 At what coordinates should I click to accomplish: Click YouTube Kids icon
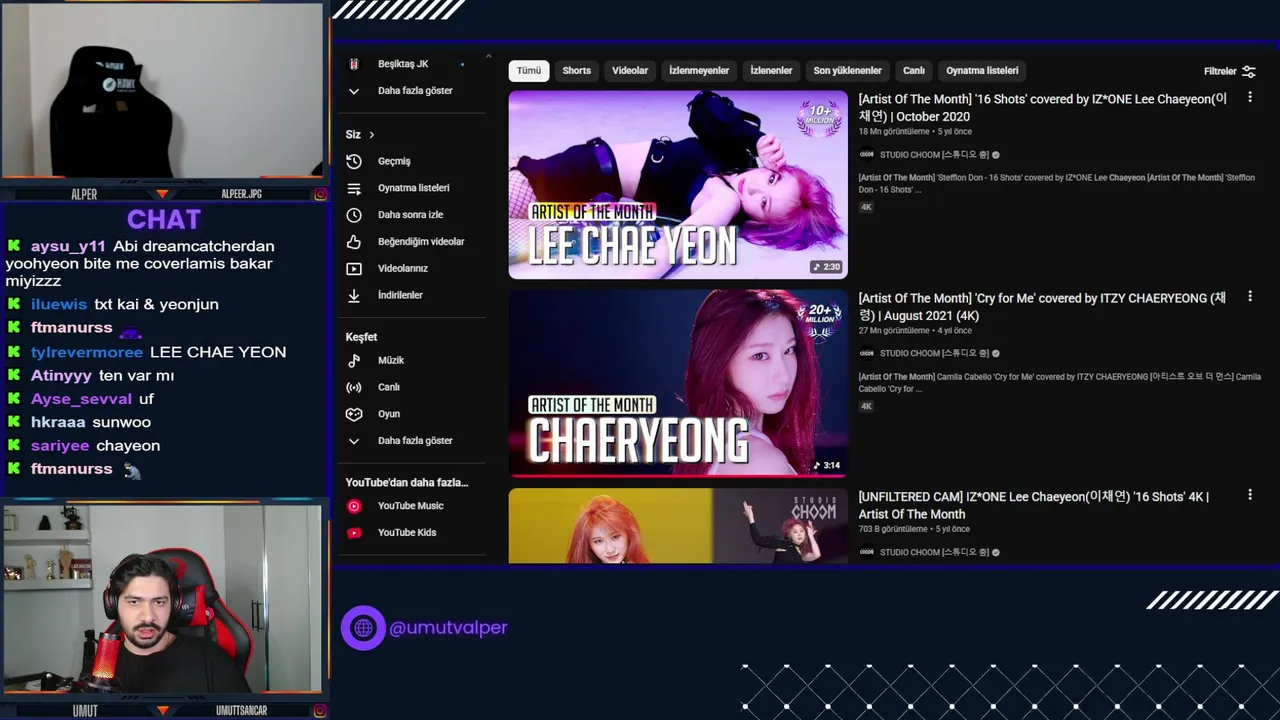[353, 533]
